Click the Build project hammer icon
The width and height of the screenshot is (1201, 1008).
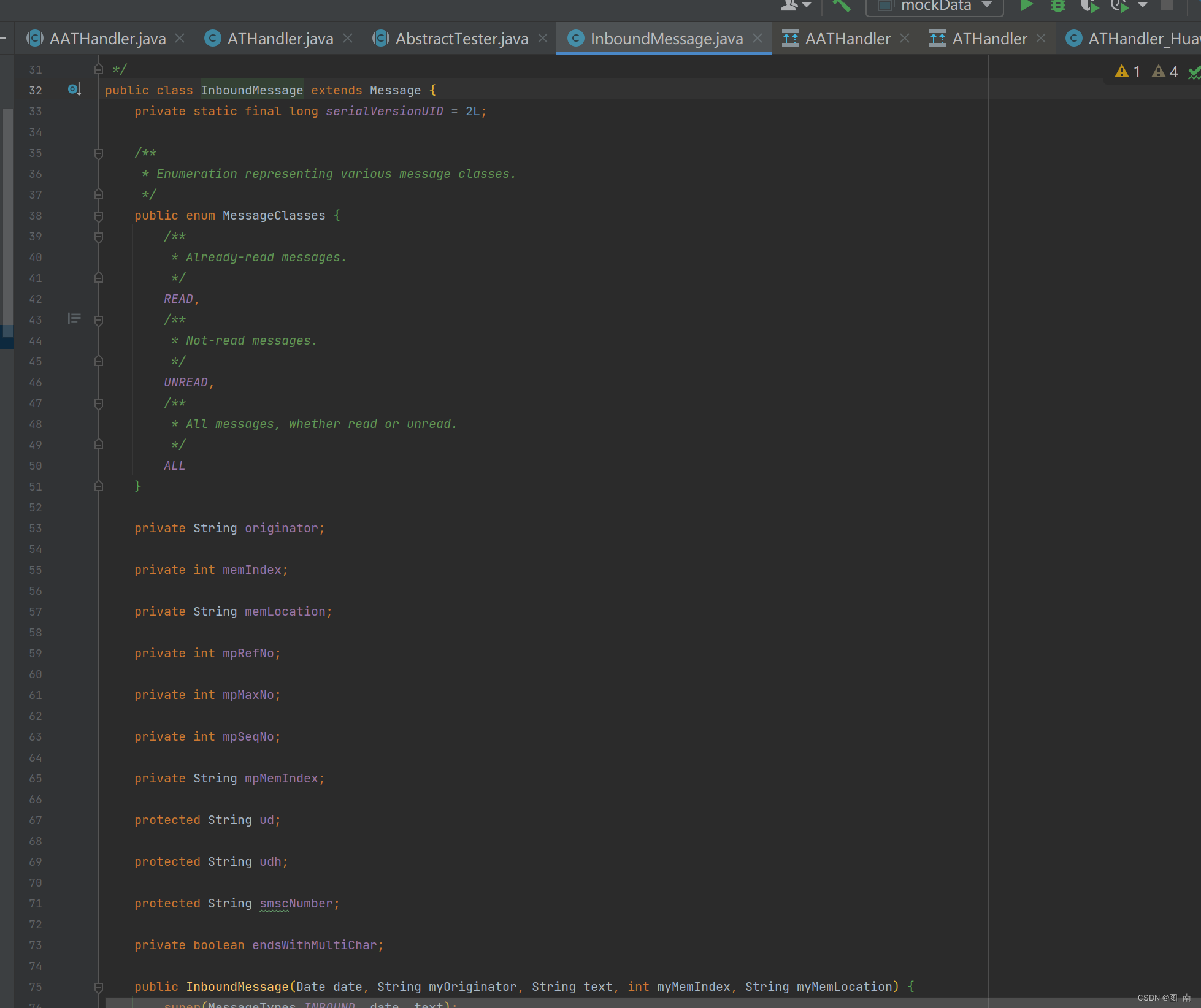click(x=842, y=6)
